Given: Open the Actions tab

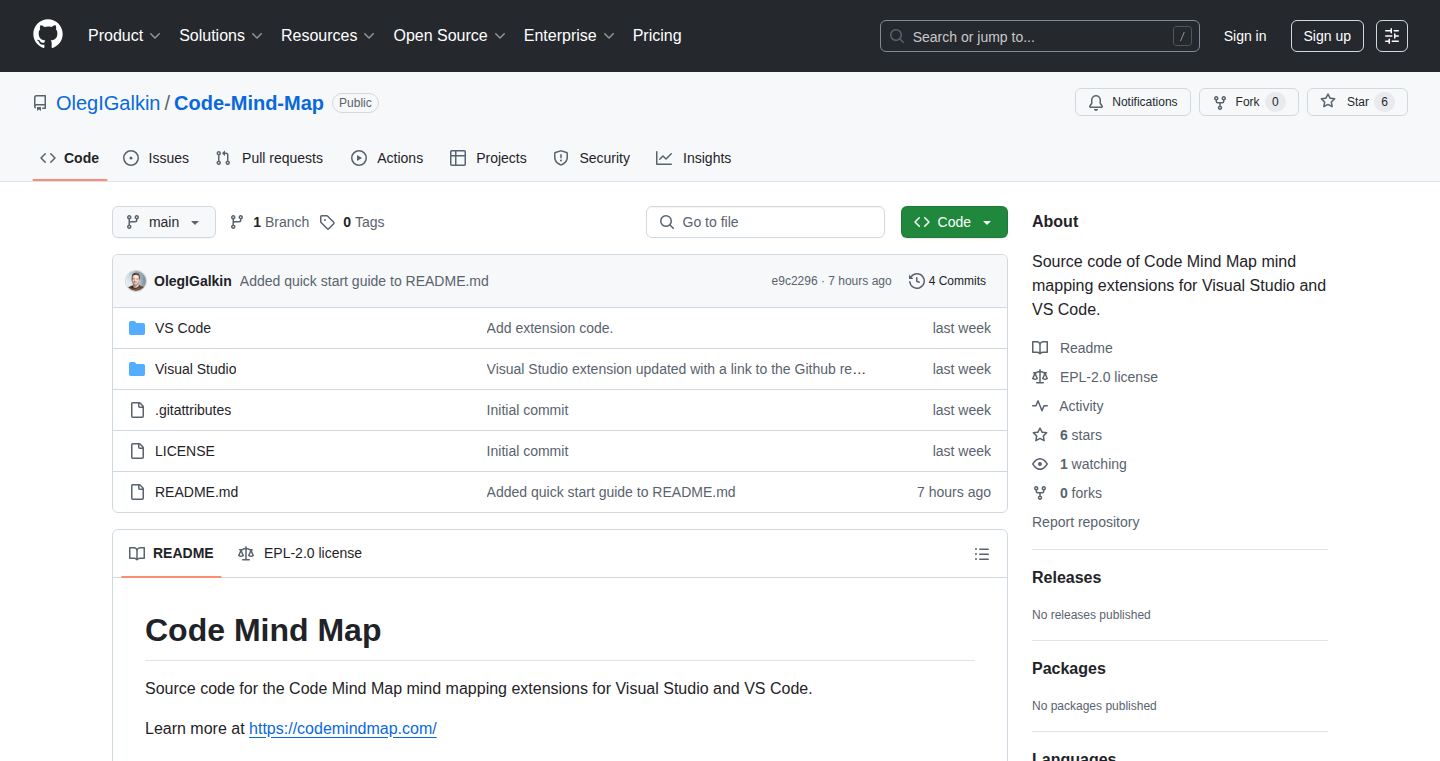Looking at the screenshot, I should tap(387, 158).
